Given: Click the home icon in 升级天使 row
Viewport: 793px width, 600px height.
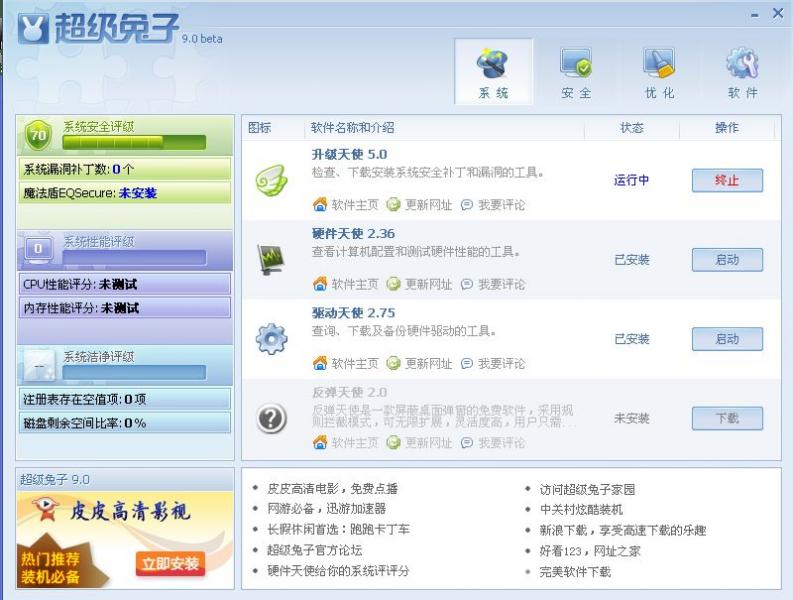Looking at the screenshot, I should [x=320, y=204].
